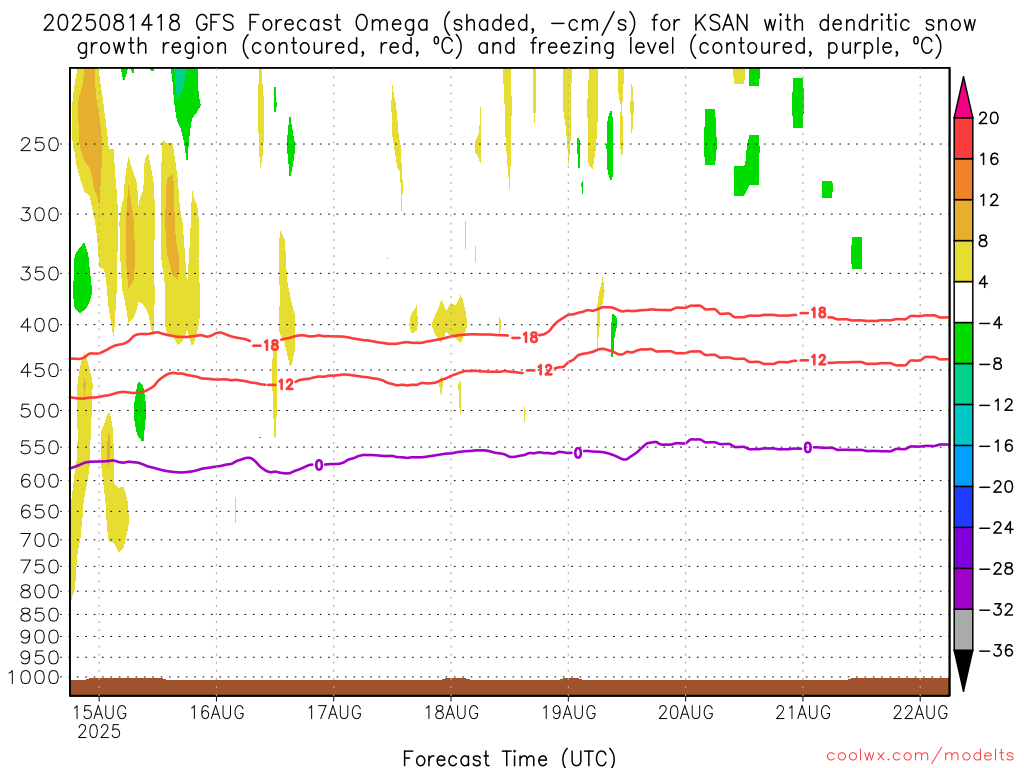The image size is (1024, 768).
Task: Click the 15AUG date label
Action: pos(99,712)
